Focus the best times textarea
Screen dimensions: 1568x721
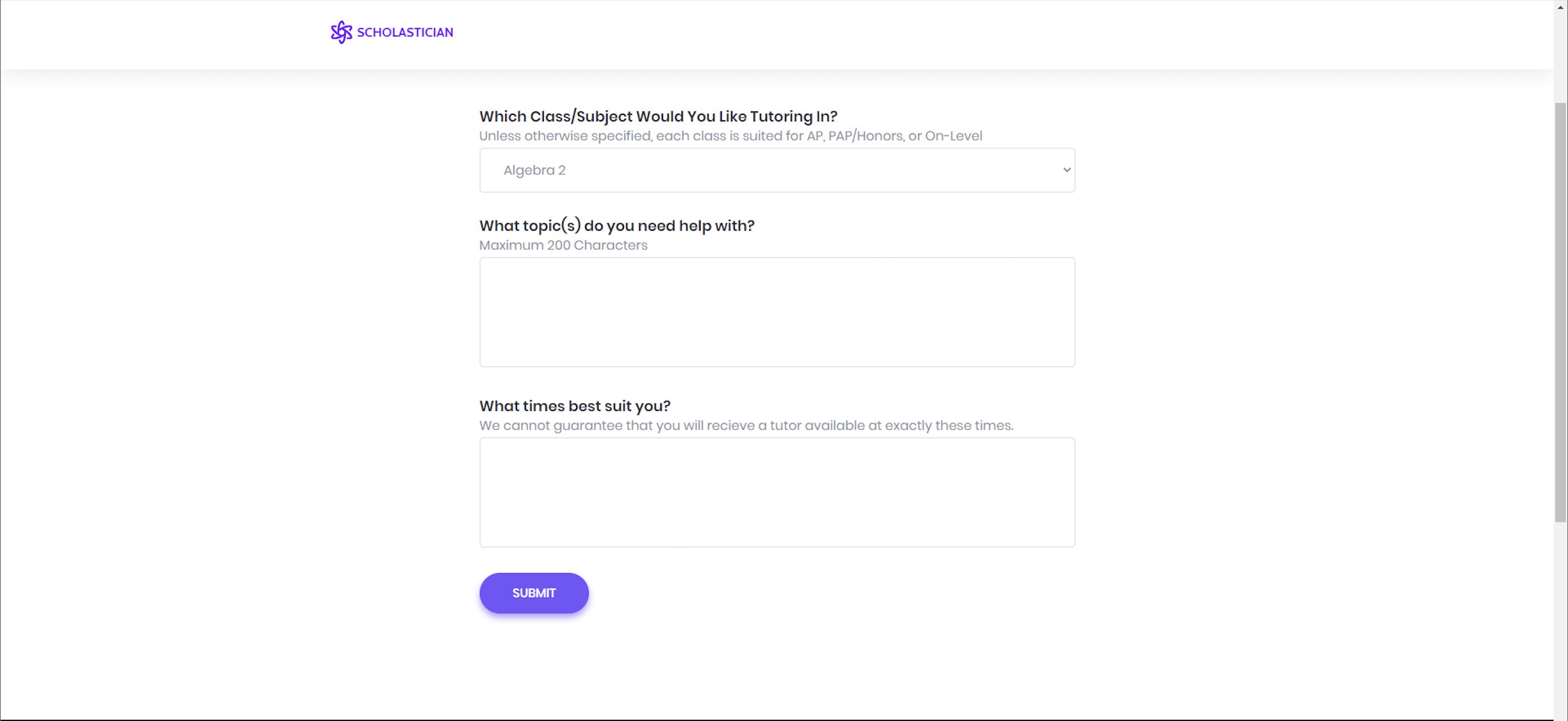(x=777, y=492)
